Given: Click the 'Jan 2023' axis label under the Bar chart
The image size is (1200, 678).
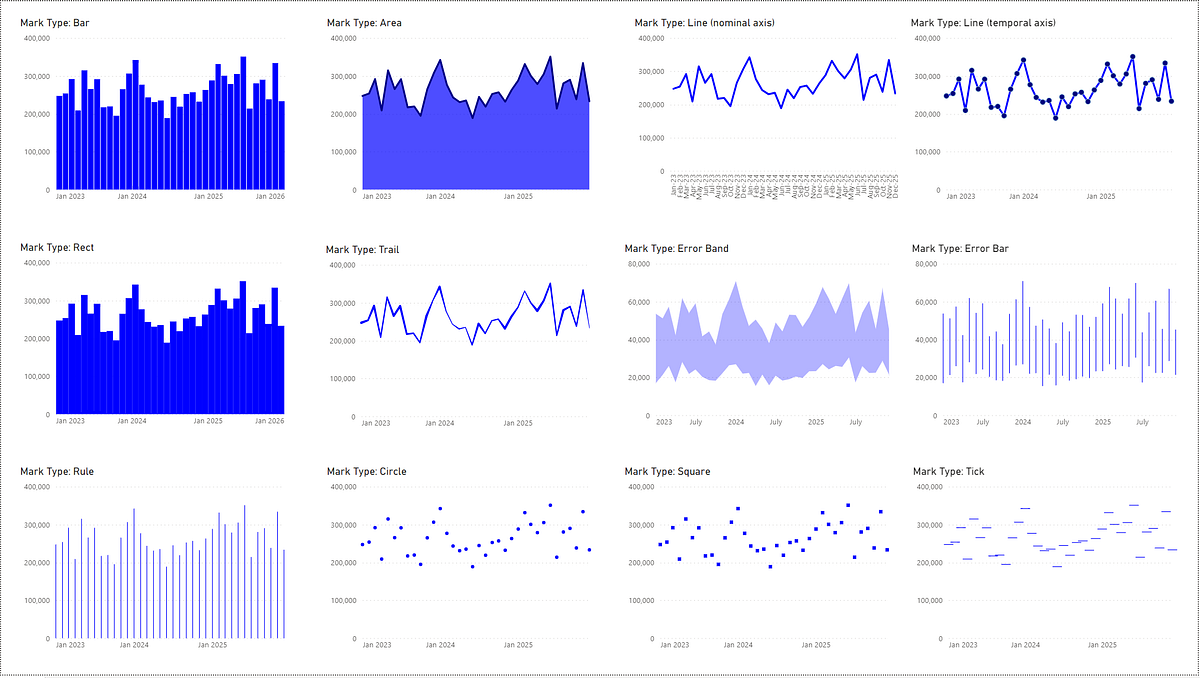Looking at the screenshot, I should (69, 196).
